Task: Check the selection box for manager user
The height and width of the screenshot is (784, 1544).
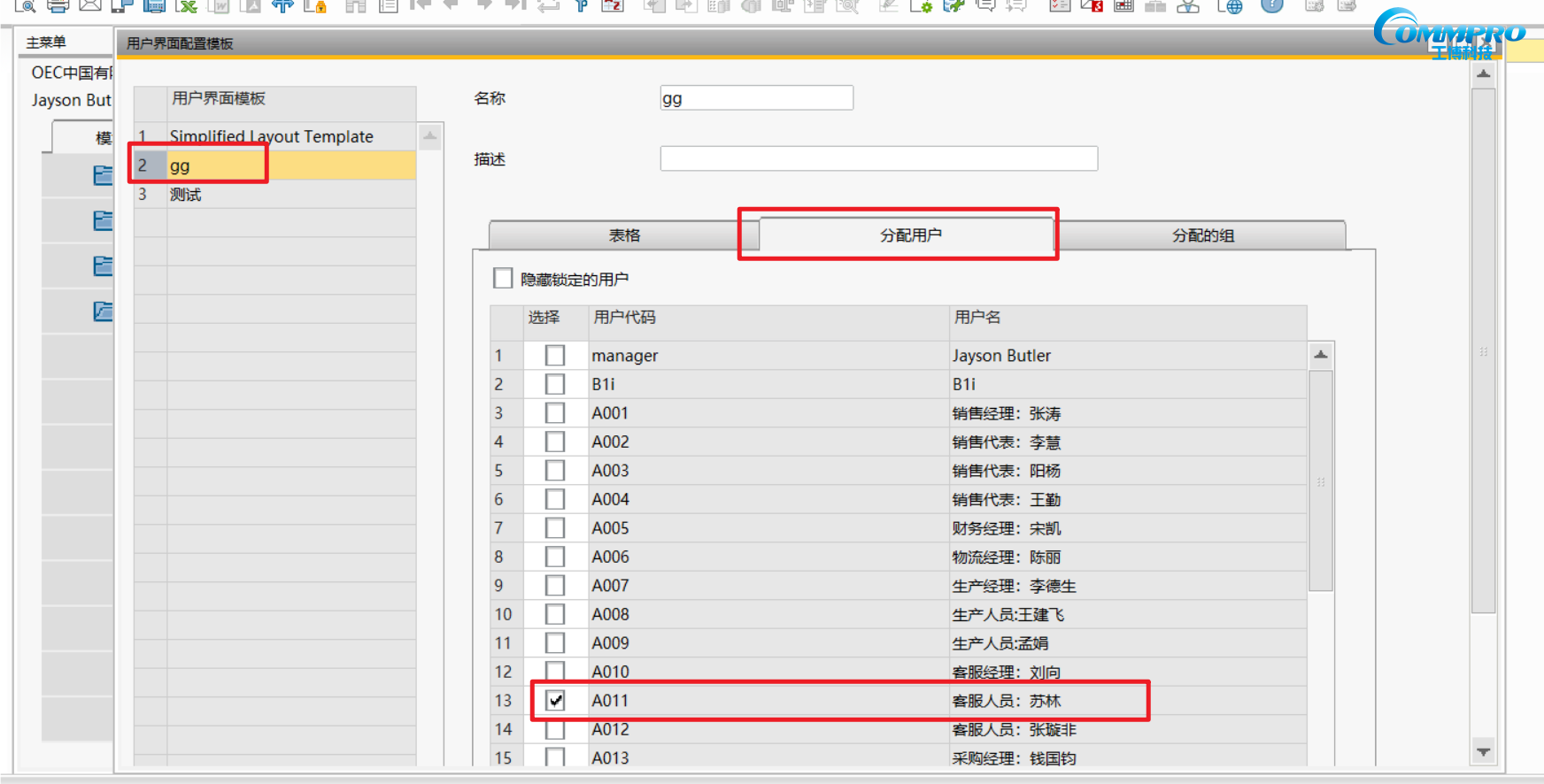Action: [x=555, y=356]
